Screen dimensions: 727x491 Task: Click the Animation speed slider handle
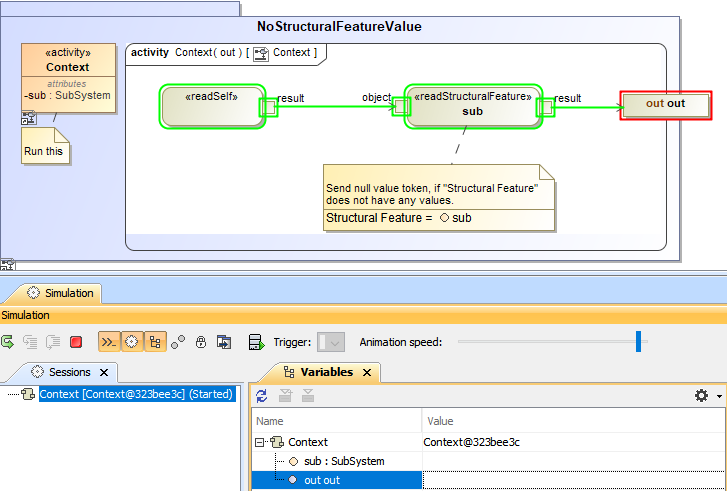point(638,341)
